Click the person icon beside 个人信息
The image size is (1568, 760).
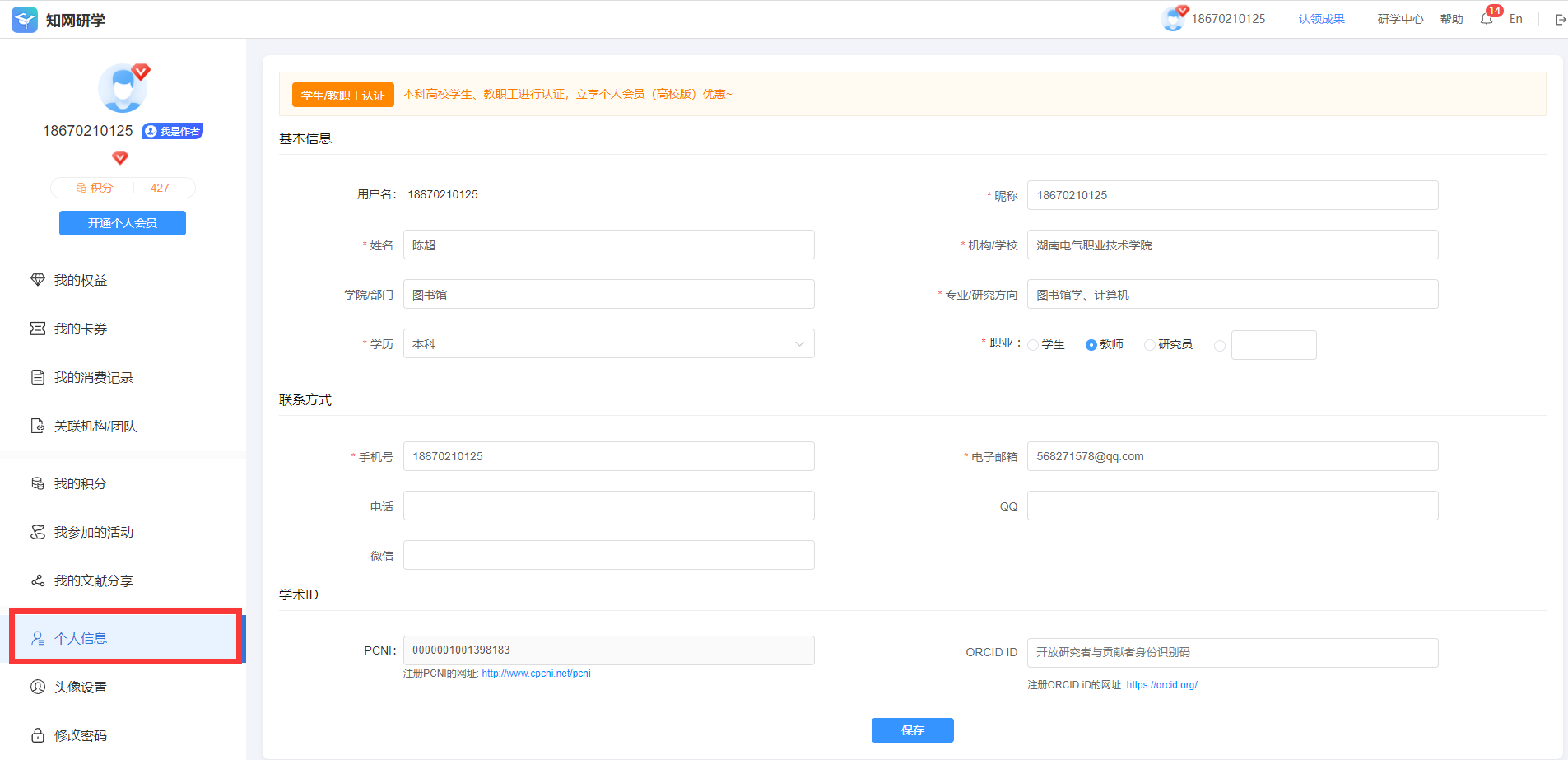38,638
